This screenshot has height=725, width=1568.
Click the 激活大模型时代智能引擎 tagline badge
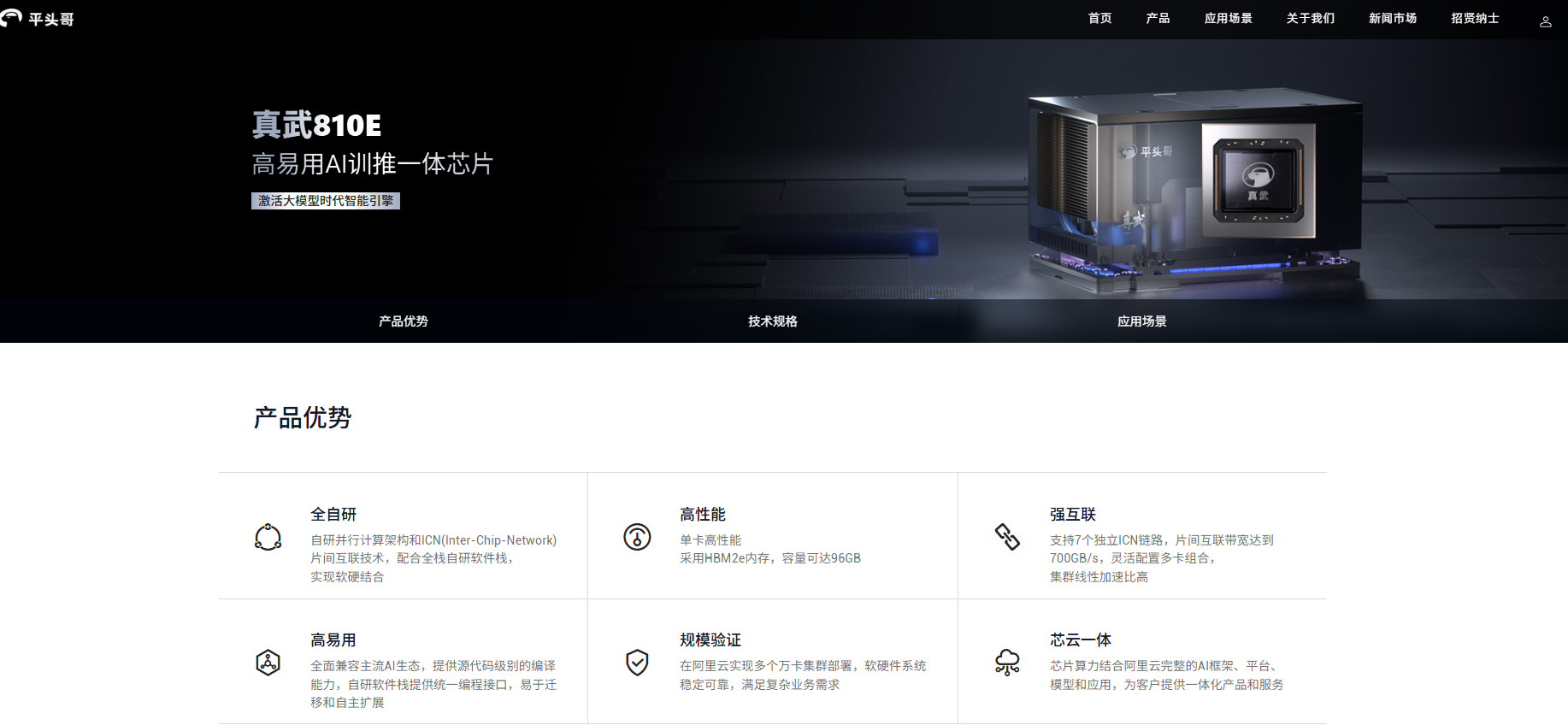[326, 201]
